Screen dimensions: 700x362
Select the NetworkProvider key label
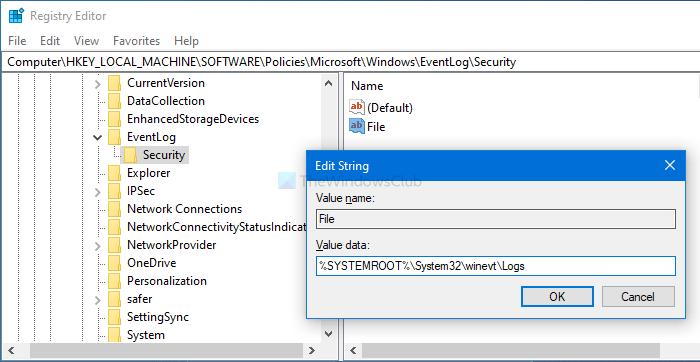coord(171,245)
